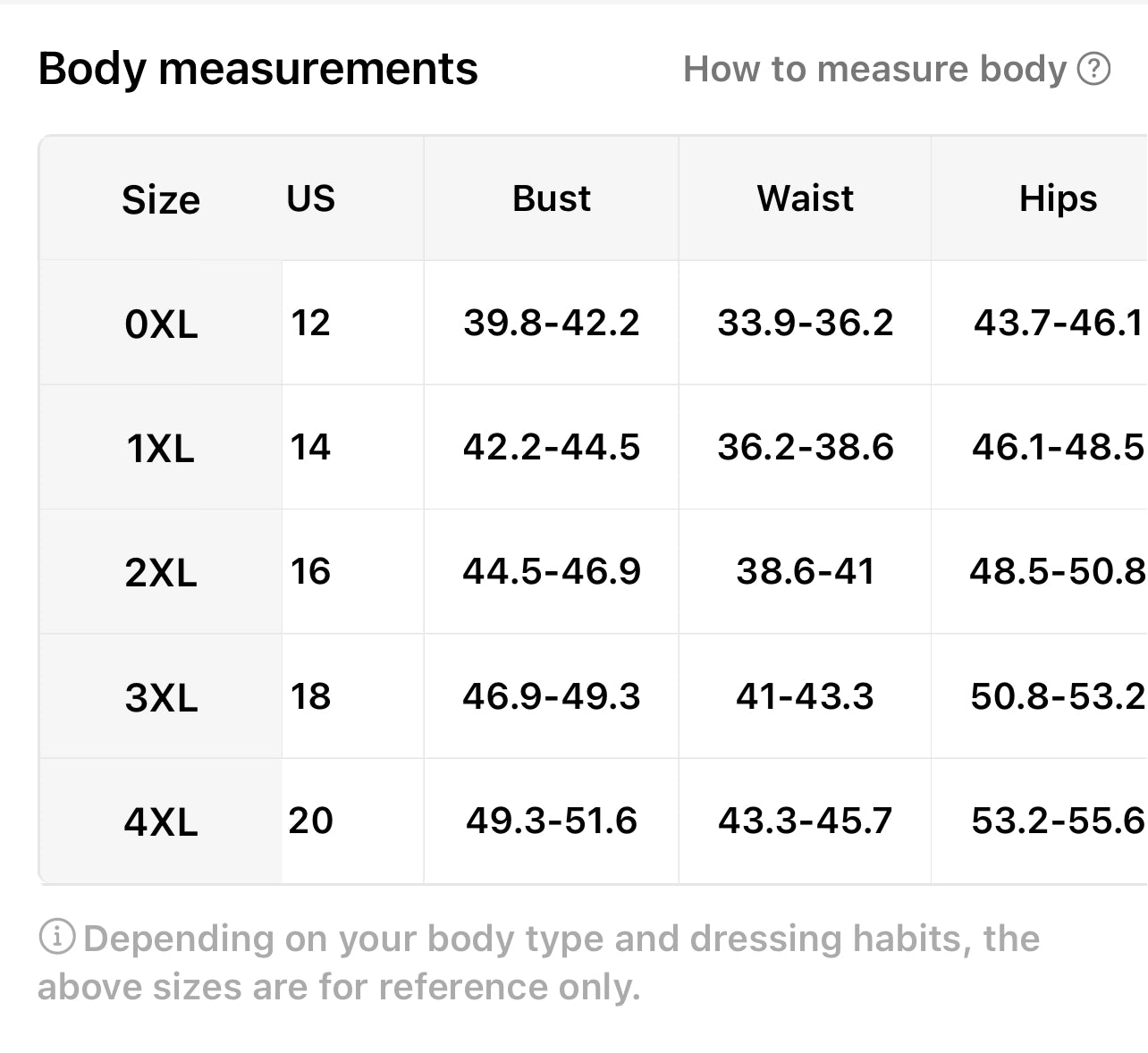Tap the 4XL size row label
This screenshot has width=1148, height=1053.
tap(161, 821)
